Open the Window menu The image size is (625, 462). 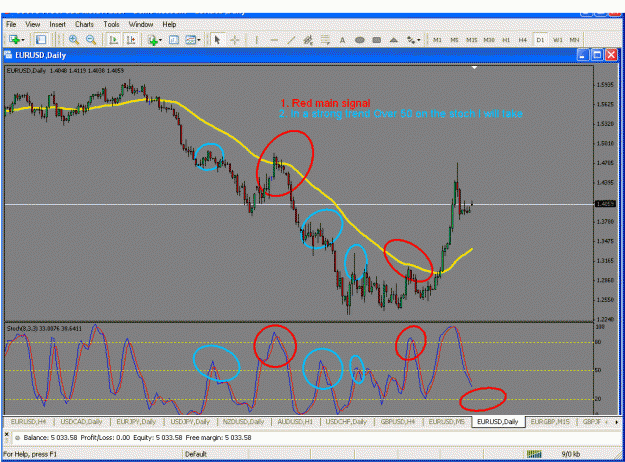point(141,24)
